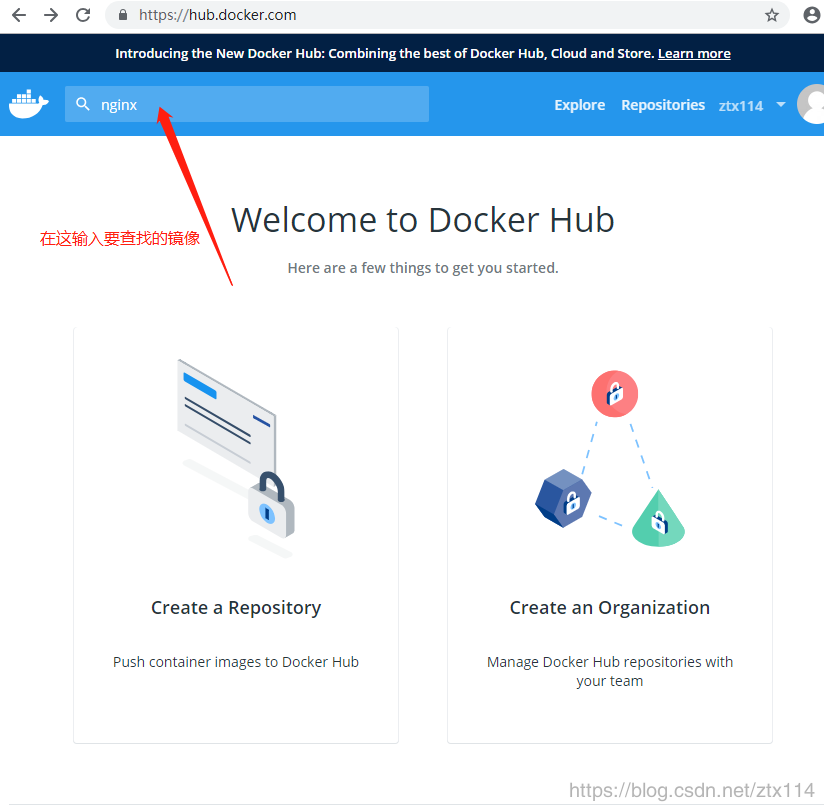This screenshot has height=811, width=824.
Task: Click the padlock icon in the address bar
Action: click(122, 15)
